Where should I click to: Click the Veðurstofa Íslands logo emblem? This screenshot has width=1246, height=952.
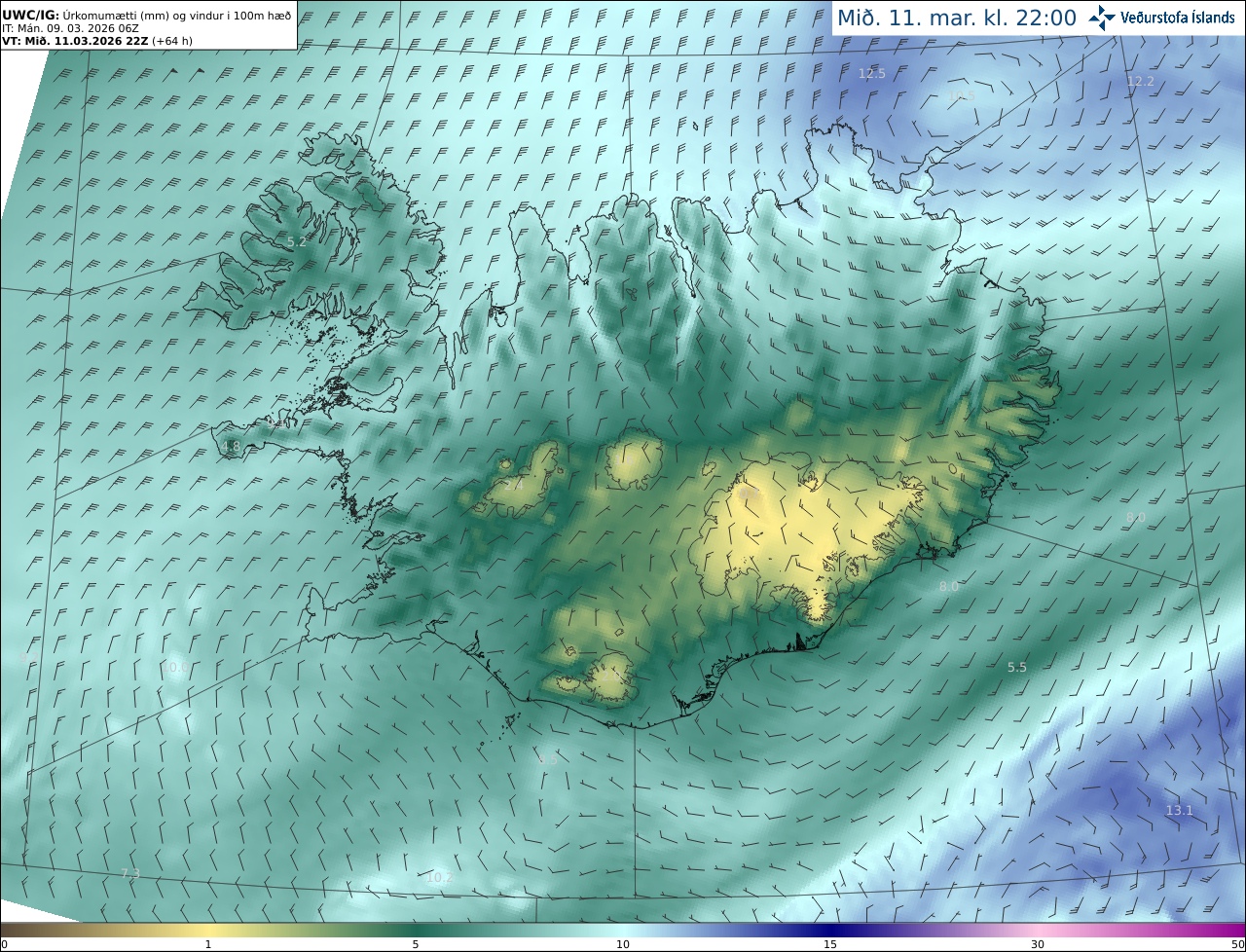tap(1102, 17)
